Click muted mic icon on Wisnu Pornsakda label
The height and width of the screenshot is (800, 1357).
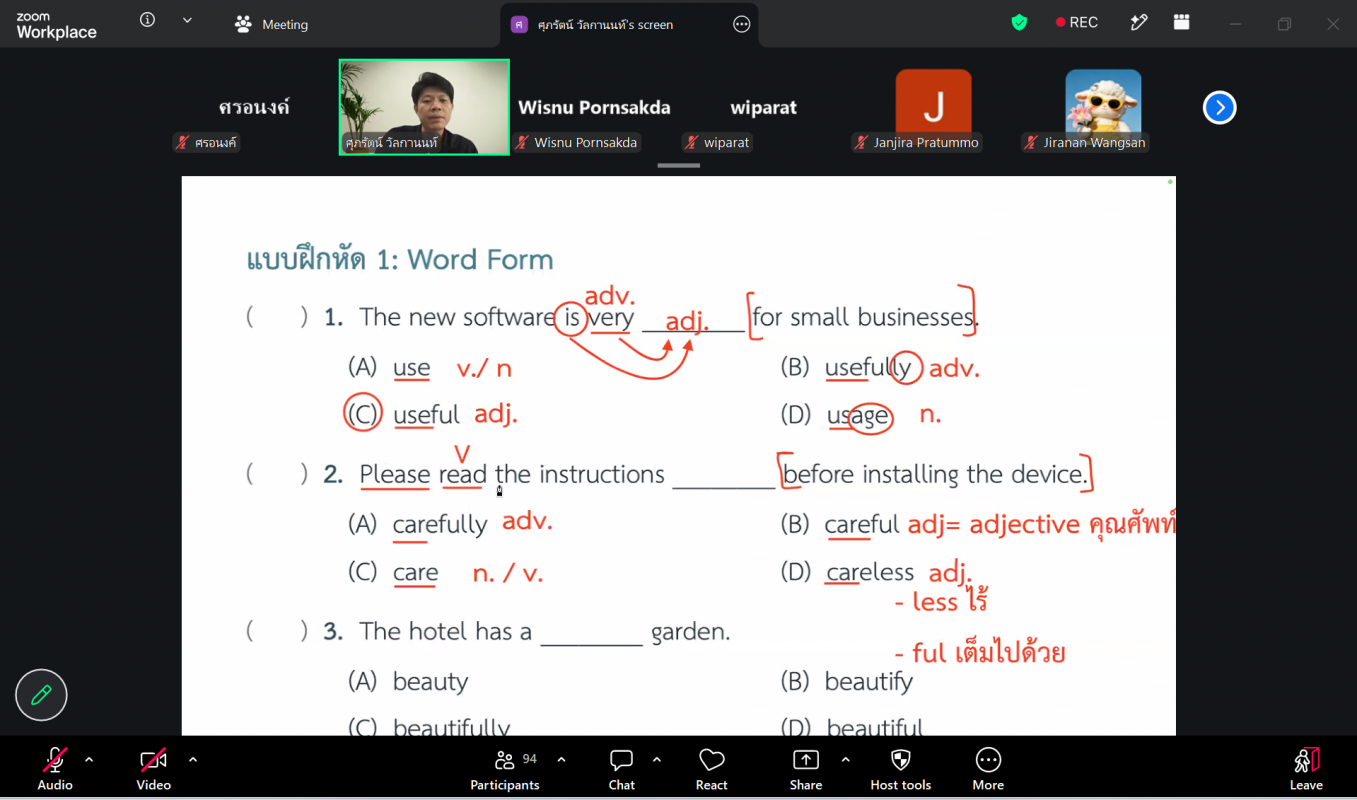[522, 143]
